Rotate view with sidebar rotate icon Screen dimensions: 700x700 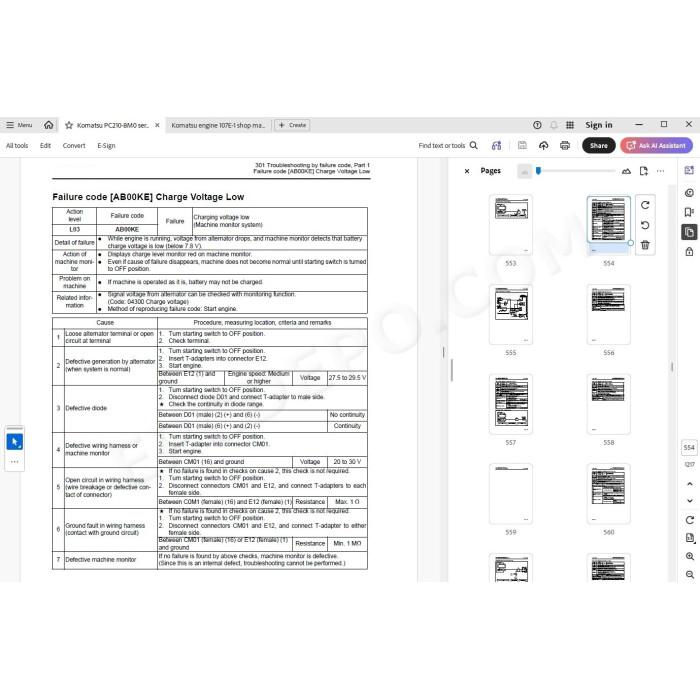click(x=689, y=520)
